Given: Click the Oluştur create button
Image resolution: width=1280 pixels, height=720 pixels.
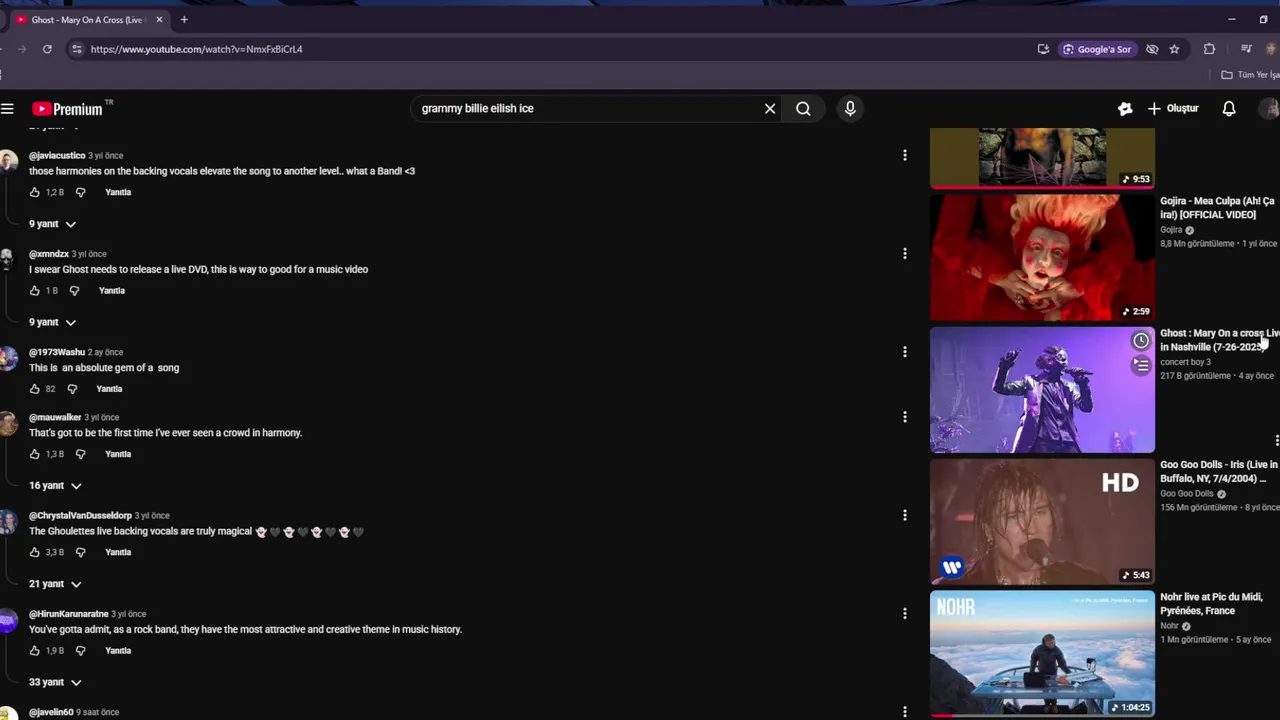Looking at the screenshot, I should pyautogui.click(x=1173, y=109).
